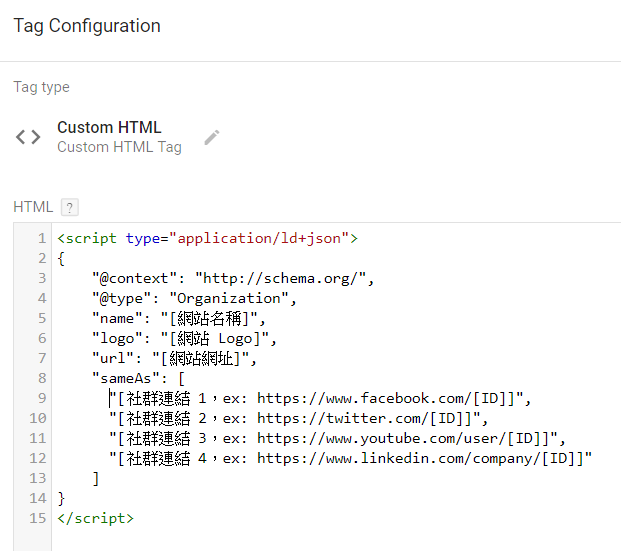Click the Custom HTML Tag subtitle text
Viewport: 621px width, 551px height.
[x=119, y=147]
